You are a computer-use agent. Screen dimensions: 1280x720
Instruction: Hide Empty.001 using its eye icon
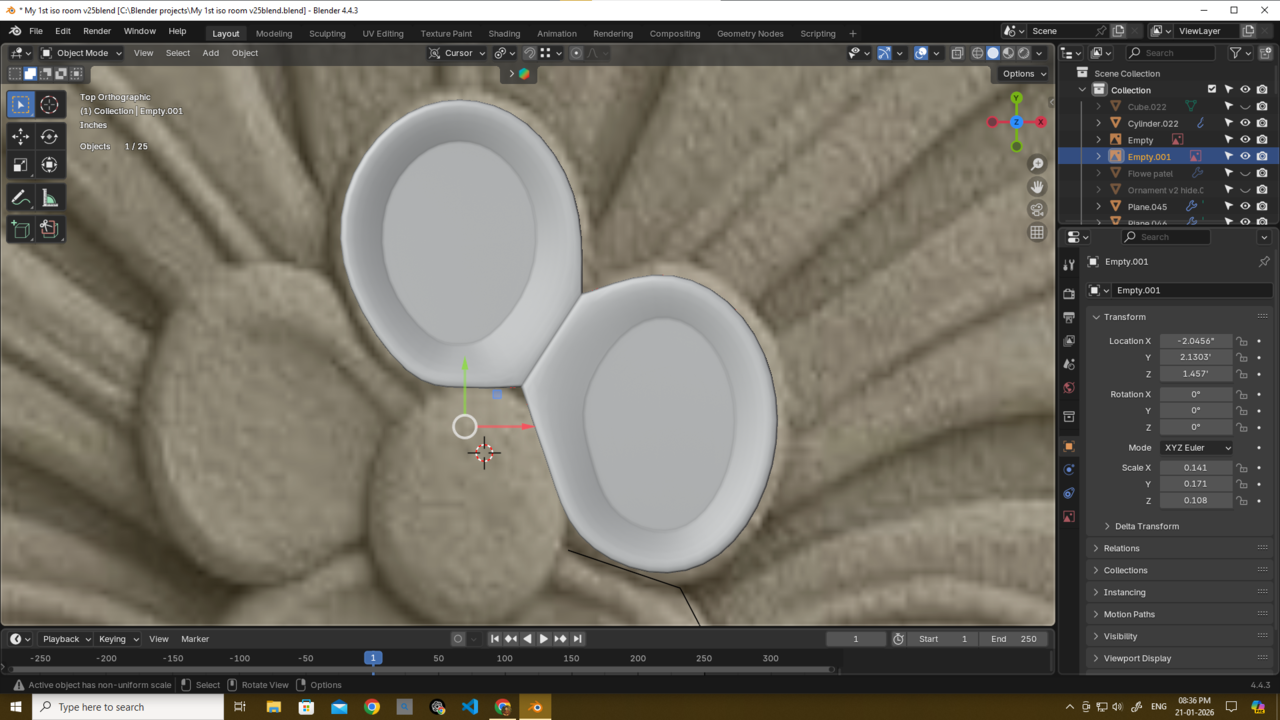tap(1245, 156)
